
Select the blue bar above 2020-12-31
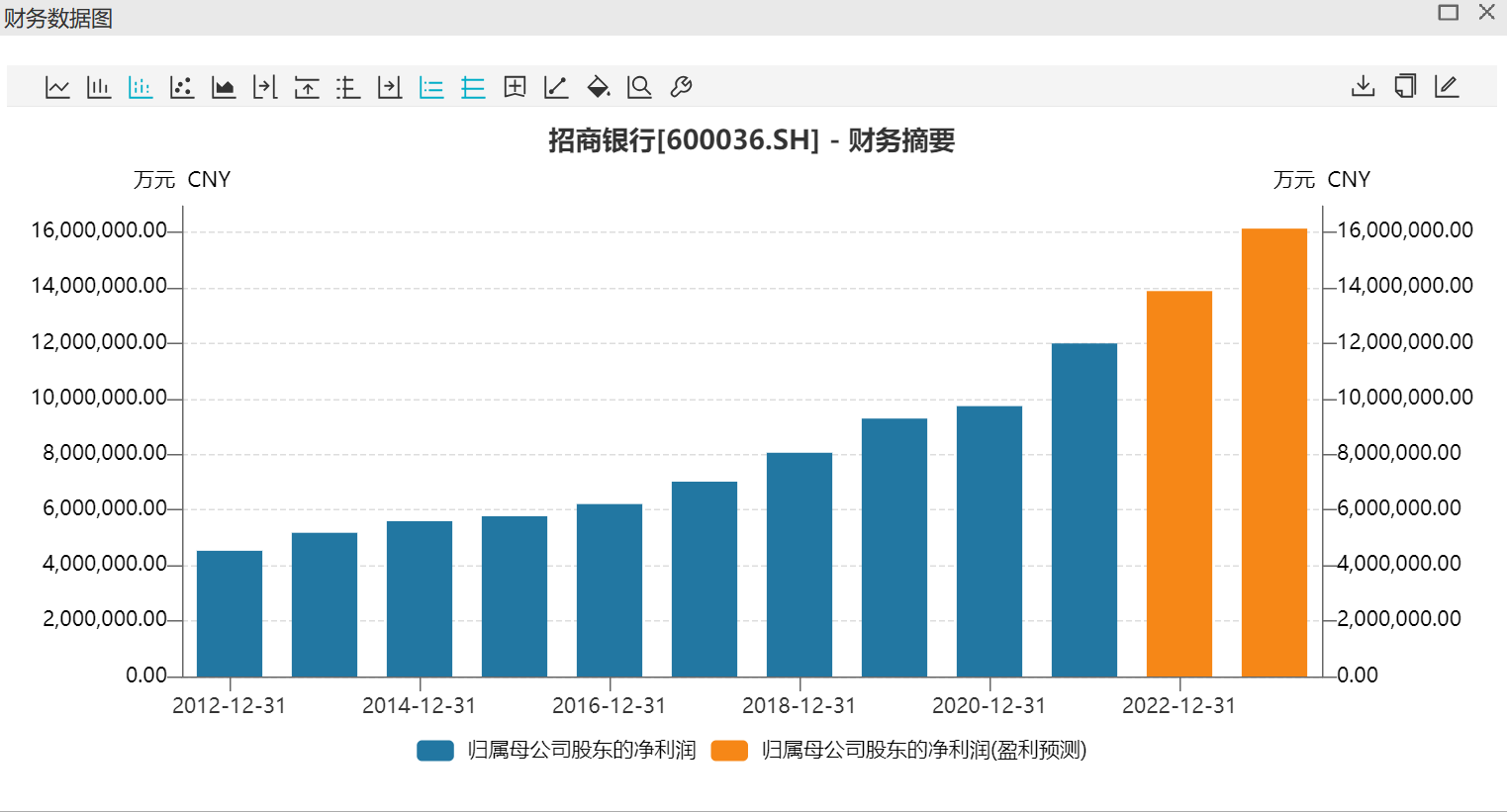tap(989, 541)
